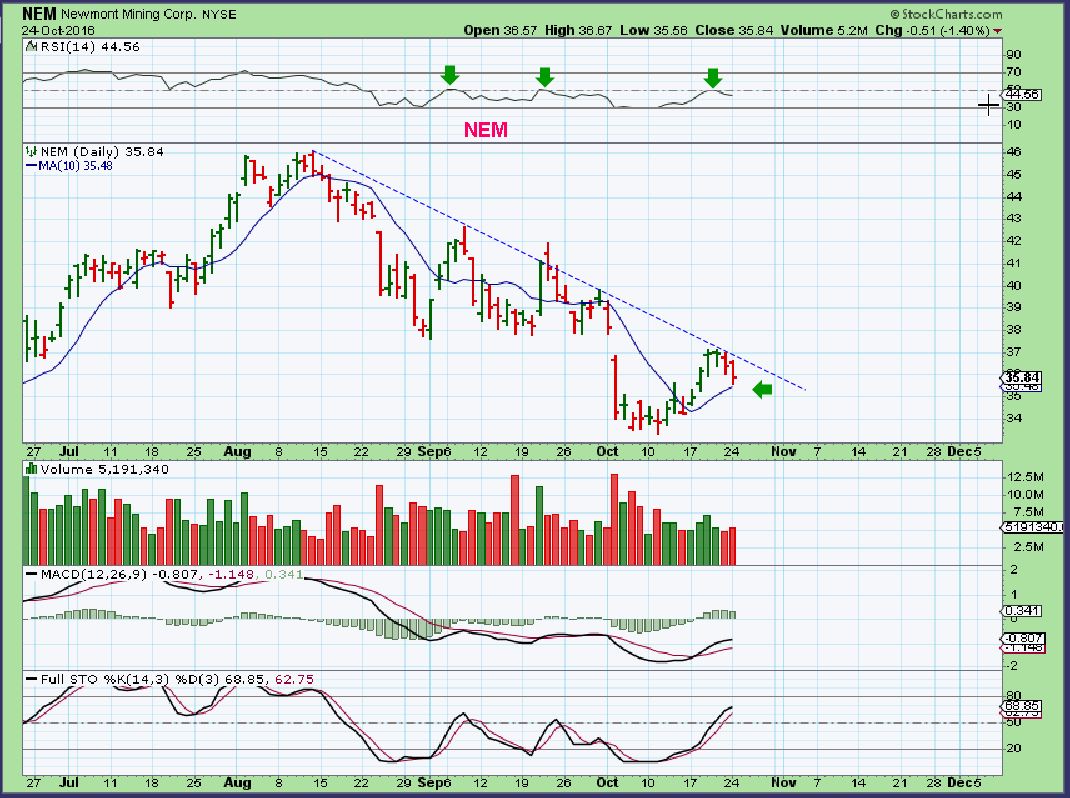Click the Close 35.84 header value
This screenshot has width=1070, height=798.
[734, 31]
